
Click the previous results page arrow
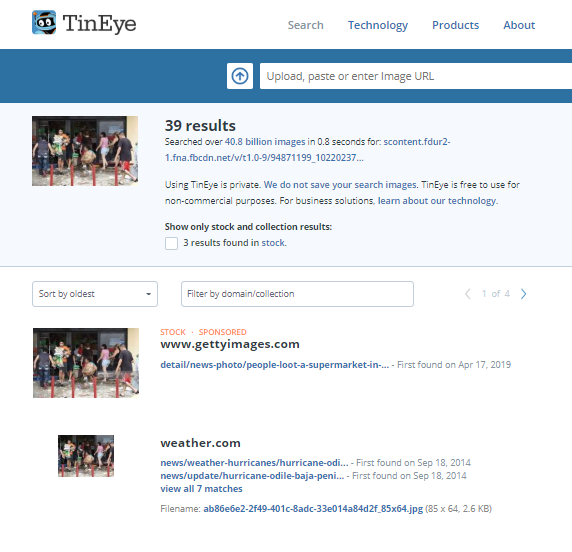pyautogui.click(x=468, y=294)
